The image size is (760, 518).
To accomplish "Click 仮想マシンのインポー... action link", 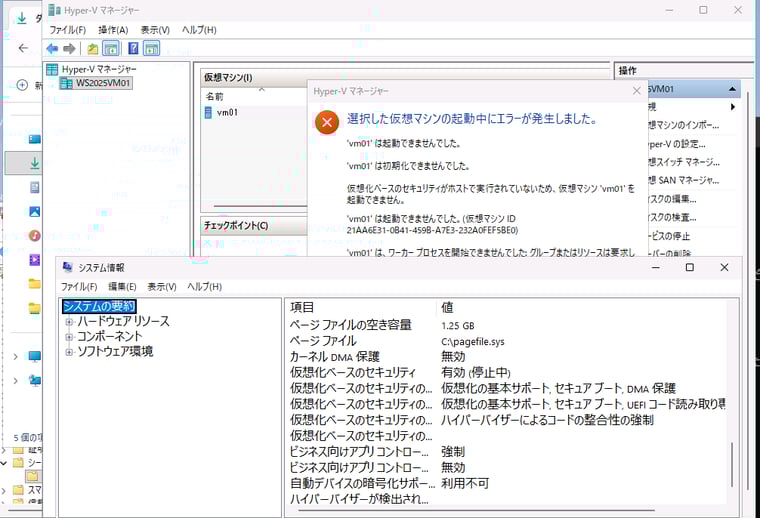I will click(x=683, y=126).
